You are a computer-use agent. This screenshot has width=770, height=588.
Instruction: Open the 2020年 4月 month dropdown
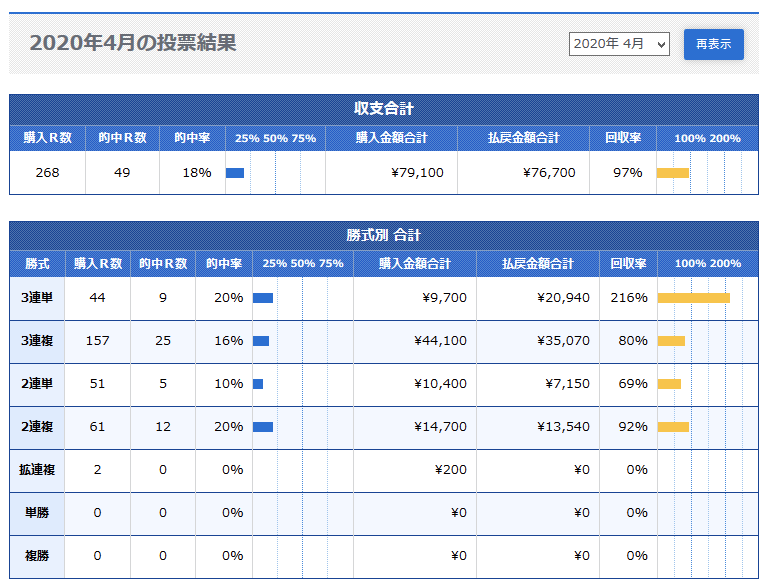[619, 44]
